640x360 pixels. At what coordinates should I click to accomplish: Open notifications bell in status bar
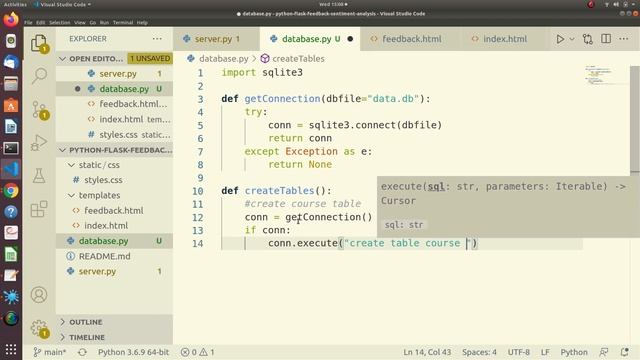[x=624, y=352]
